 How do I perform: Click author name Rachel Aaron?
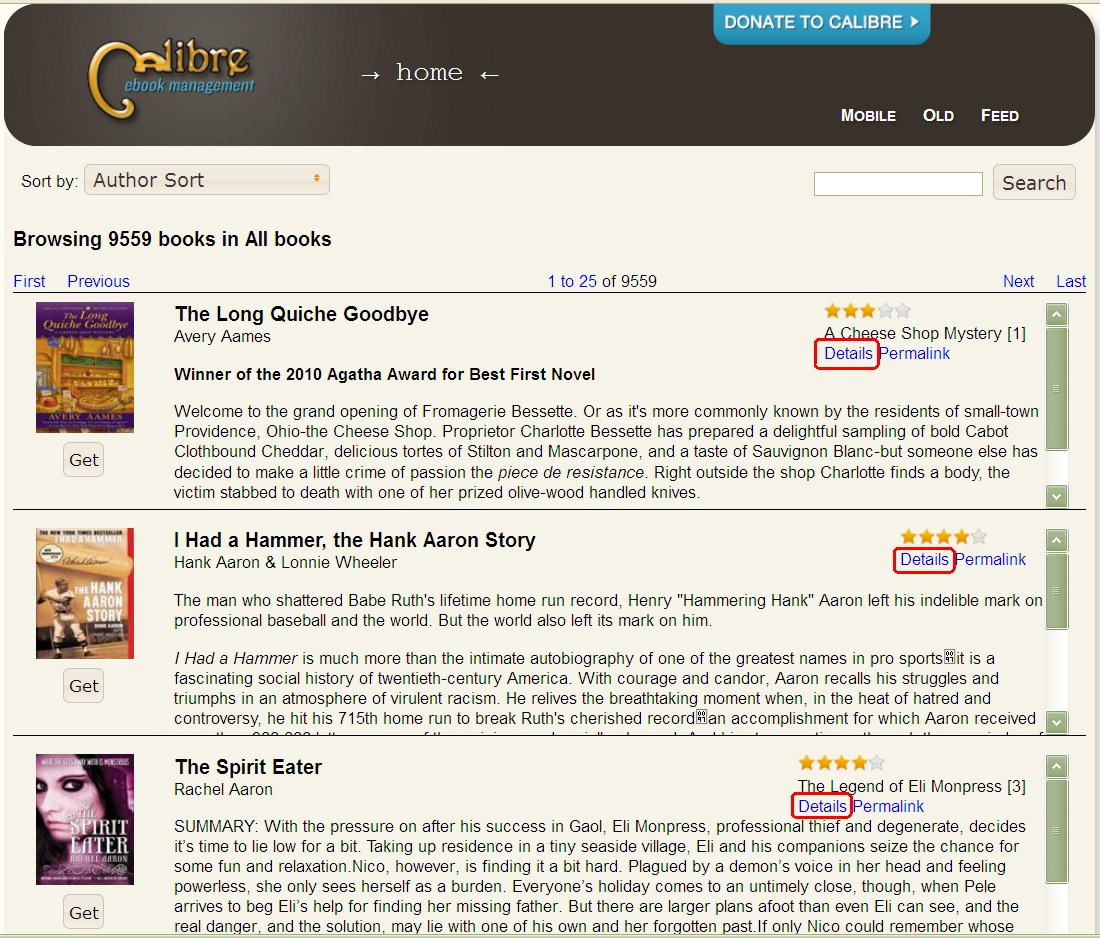[223, 790]
